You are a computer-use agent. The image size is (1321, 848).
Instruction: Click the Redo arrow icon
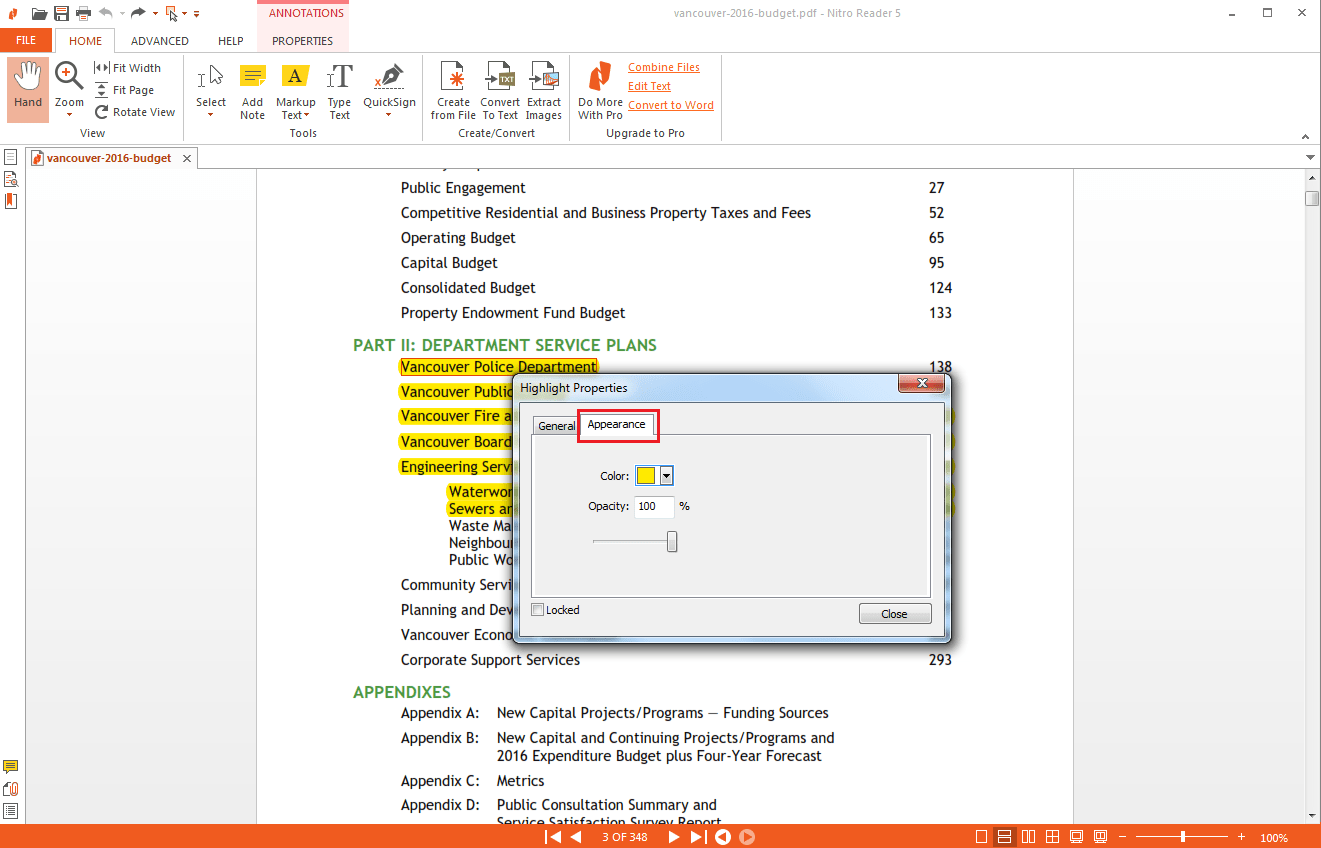[x=138, y=13]
